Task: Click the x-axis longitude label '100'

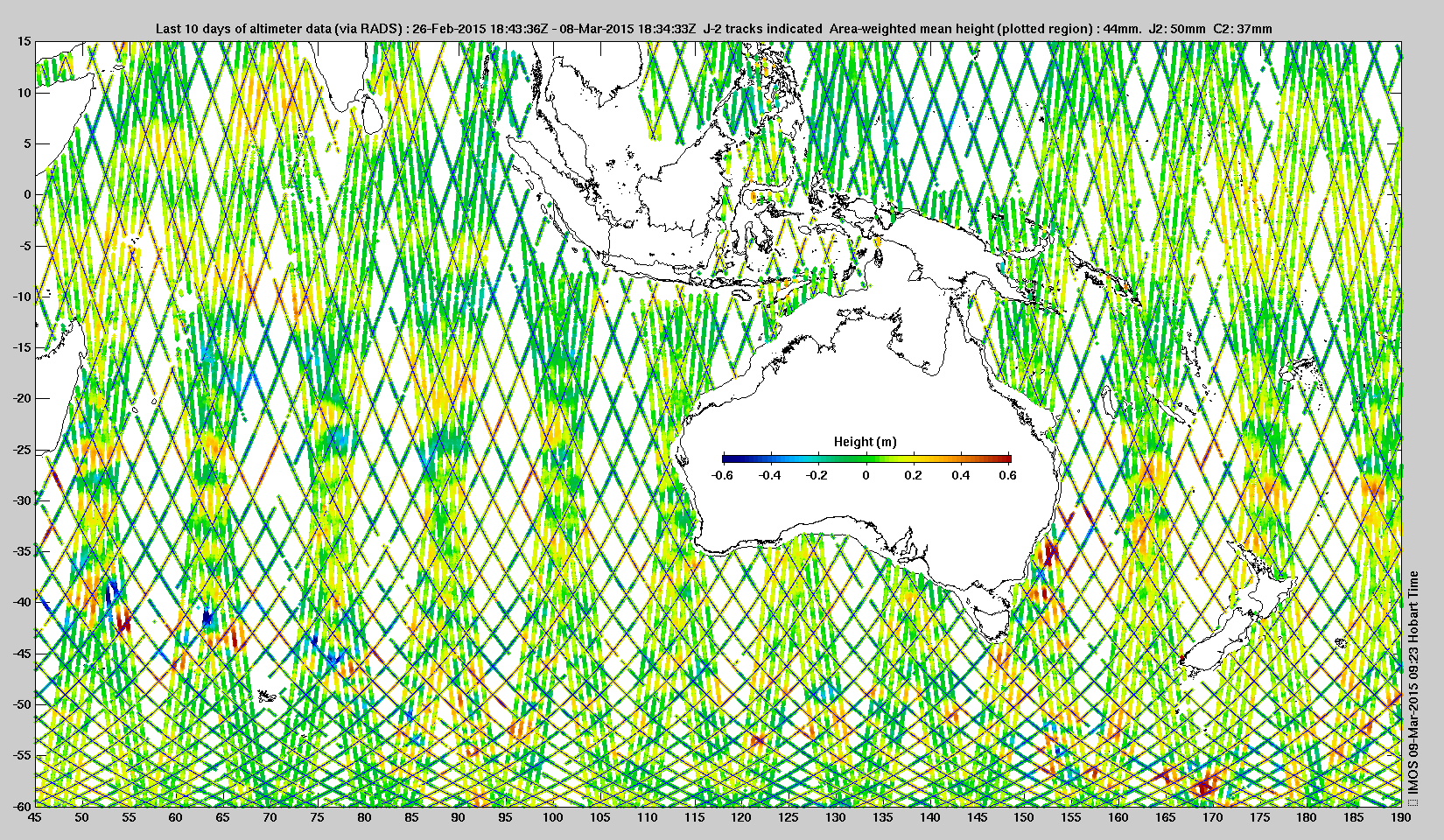Action: coord(552,817)
